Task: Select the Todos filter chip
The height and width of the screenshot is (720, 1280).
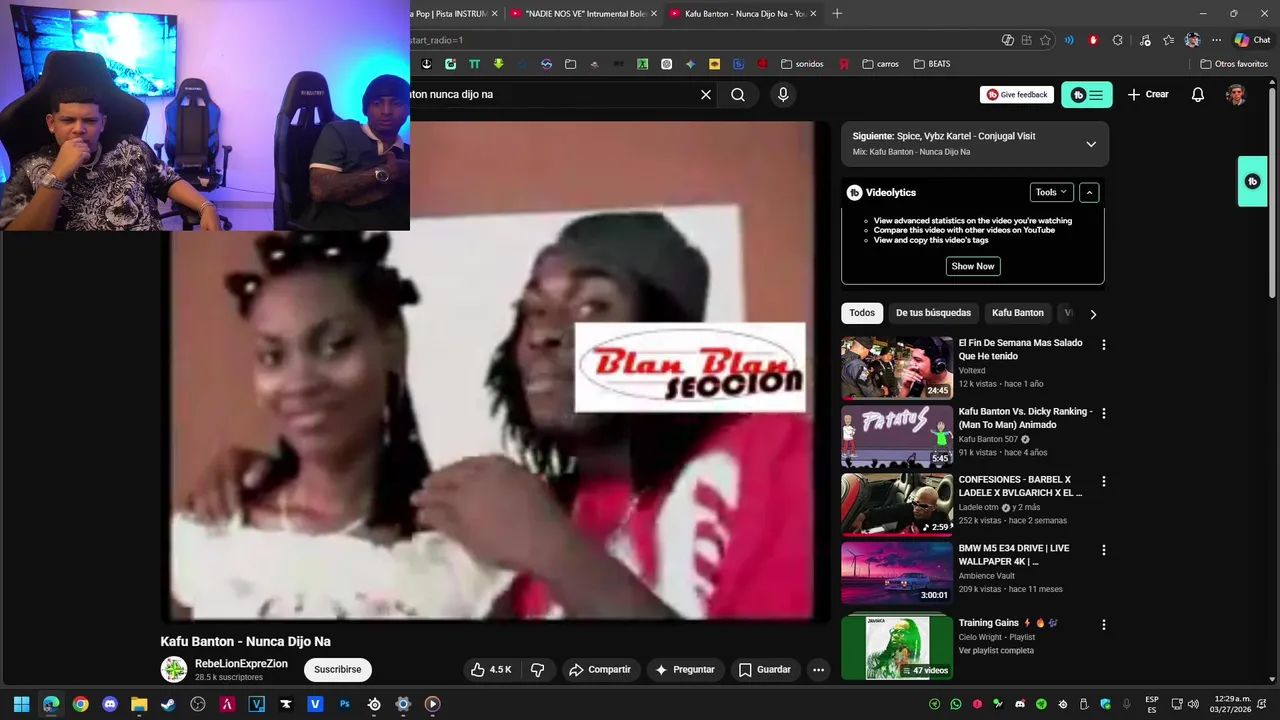Action: click(862, 313)
